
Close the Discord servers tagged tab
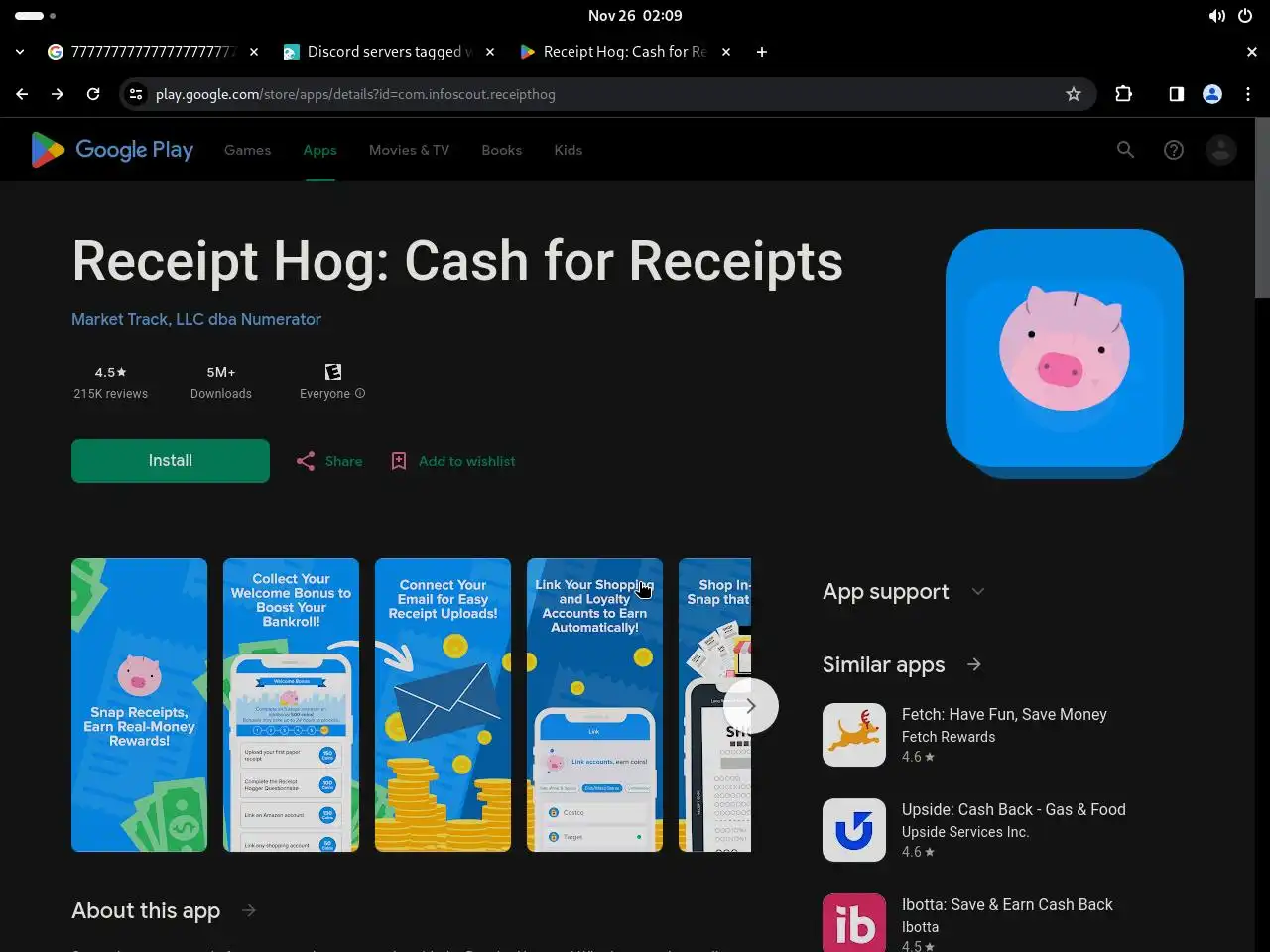click(490, 52)
